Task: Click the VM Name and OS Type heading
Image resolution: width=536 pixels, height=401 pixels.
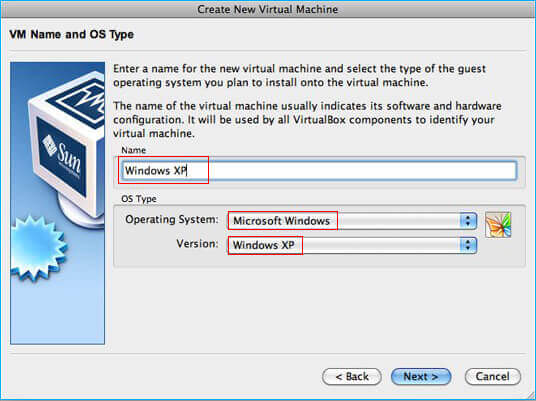Action: point(71,35)
